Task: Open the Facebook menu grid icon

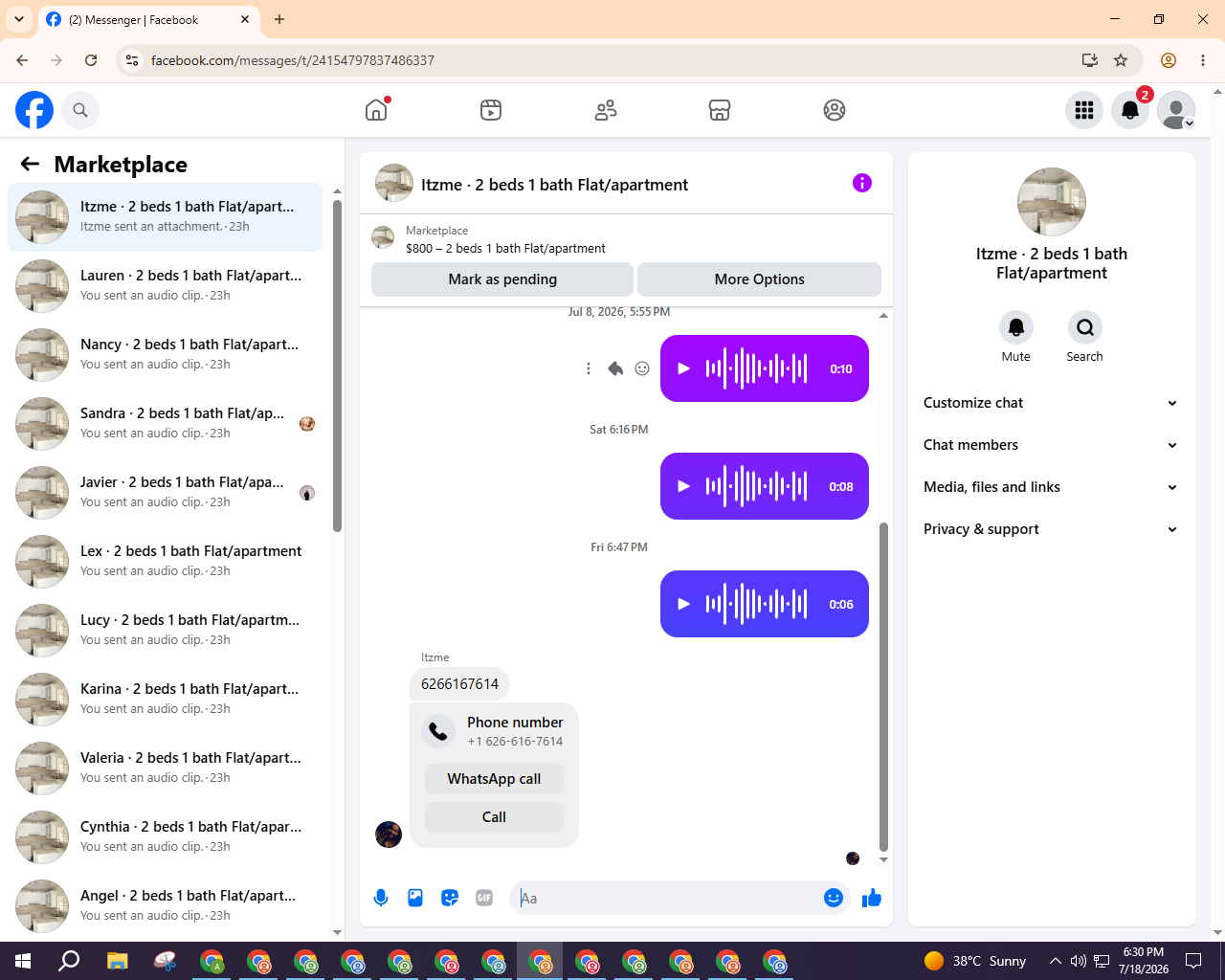Action: pyautogui.click(x=1084, y=110)
